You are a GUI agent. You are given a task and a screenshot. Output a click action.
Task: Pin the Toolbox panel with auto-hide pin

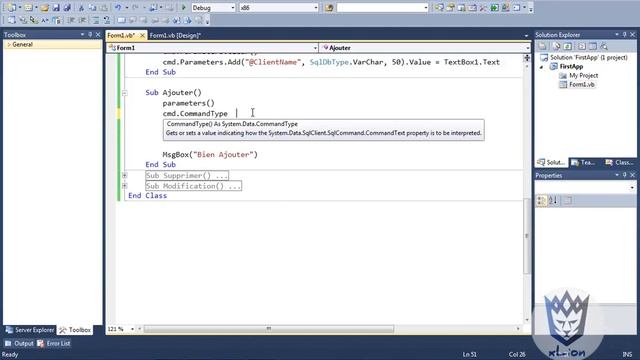[x=90, y=35]
